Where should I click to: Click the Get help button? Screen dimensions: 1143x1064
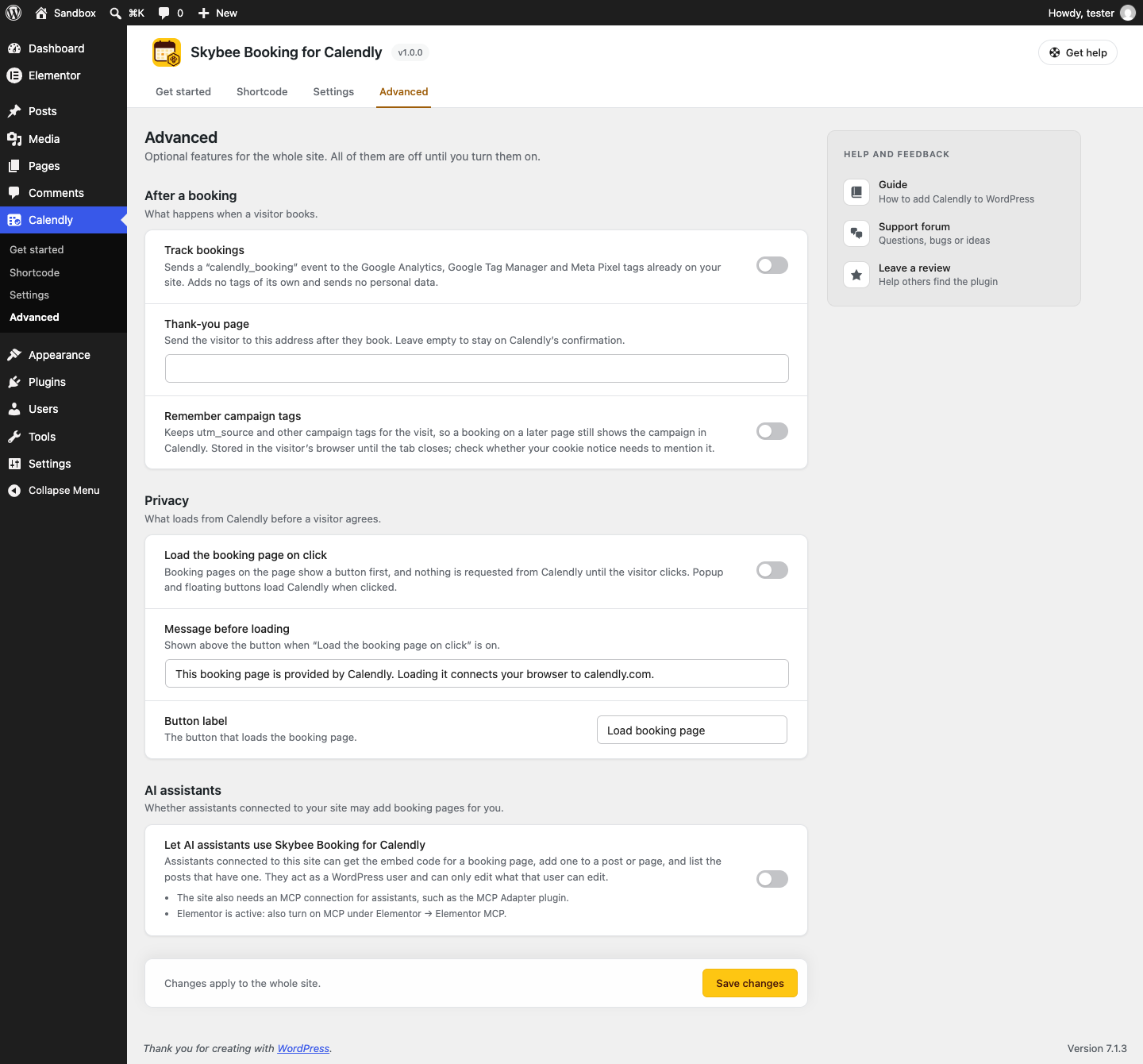1078,52
